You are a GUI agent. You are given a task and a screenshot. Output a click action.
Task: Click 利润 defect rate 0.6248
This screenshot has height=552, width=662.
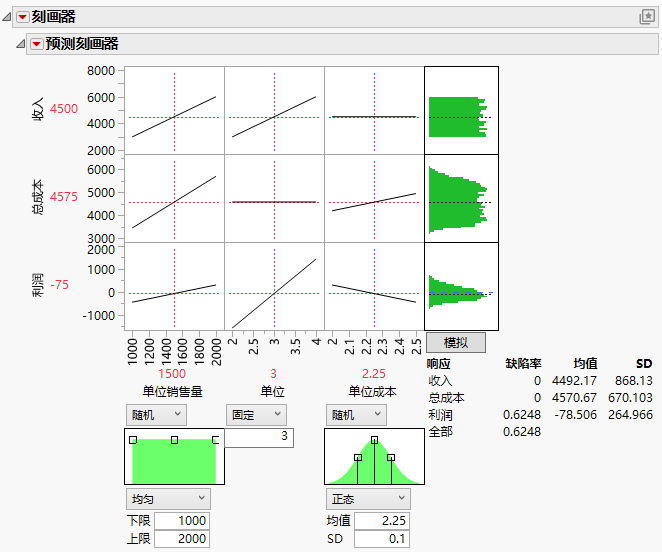pyautogui.click(x=522, y=415)
